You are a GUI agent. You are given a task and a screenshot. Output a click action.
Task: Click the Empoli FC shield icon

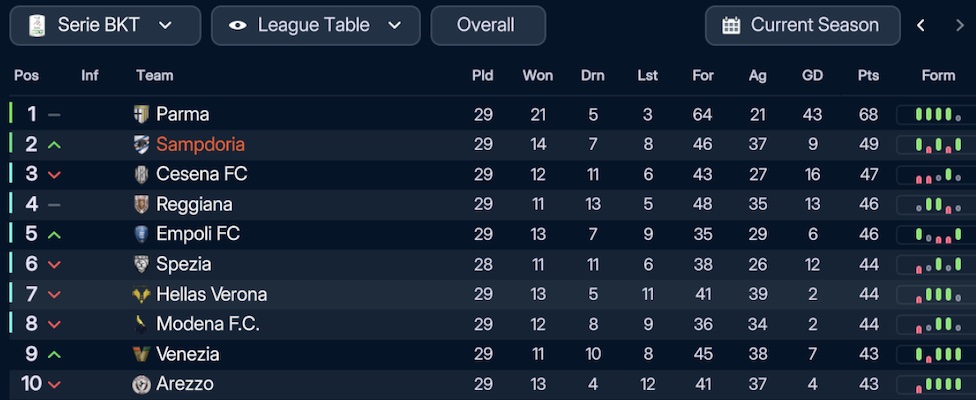(x=141, y=235)
